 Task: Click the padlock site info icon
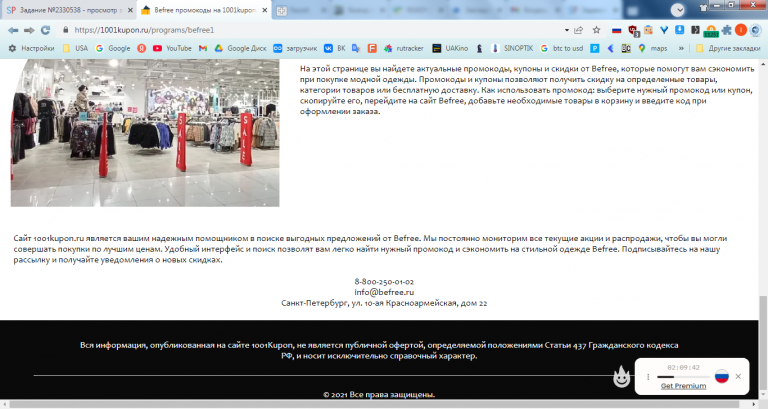pos(66,30)
